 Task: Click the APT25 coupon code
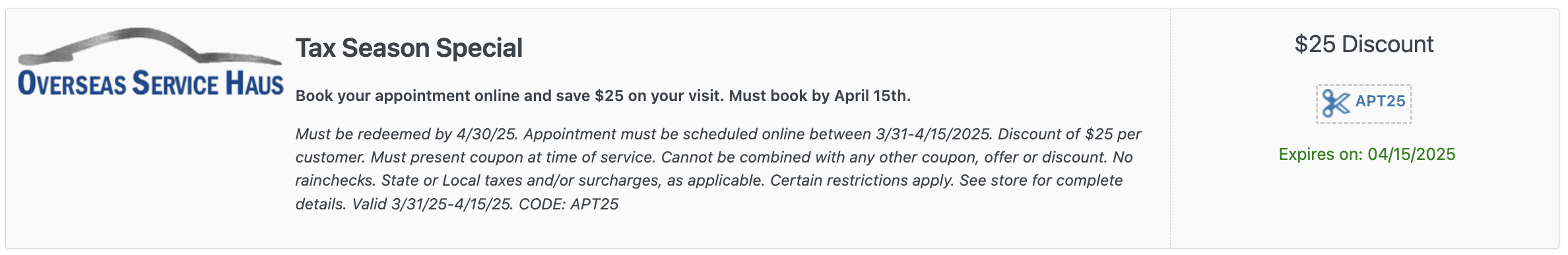(1380, 101)
